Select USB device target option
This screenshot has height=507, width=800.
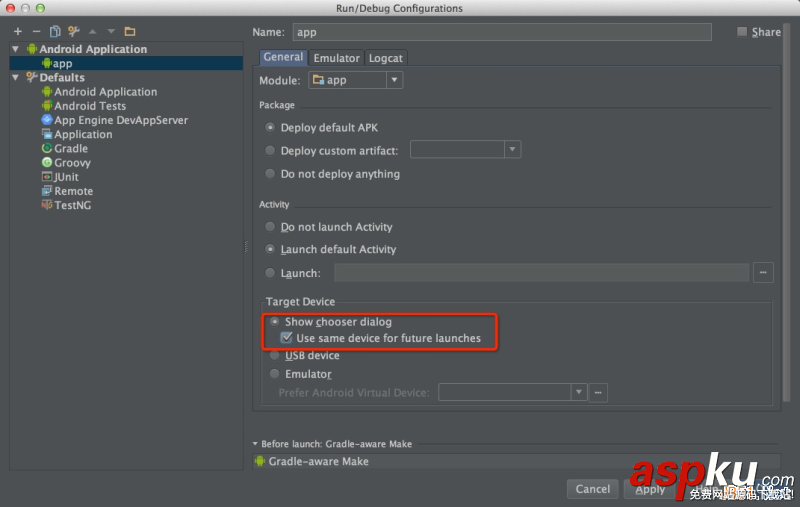[x=274, y=356]
